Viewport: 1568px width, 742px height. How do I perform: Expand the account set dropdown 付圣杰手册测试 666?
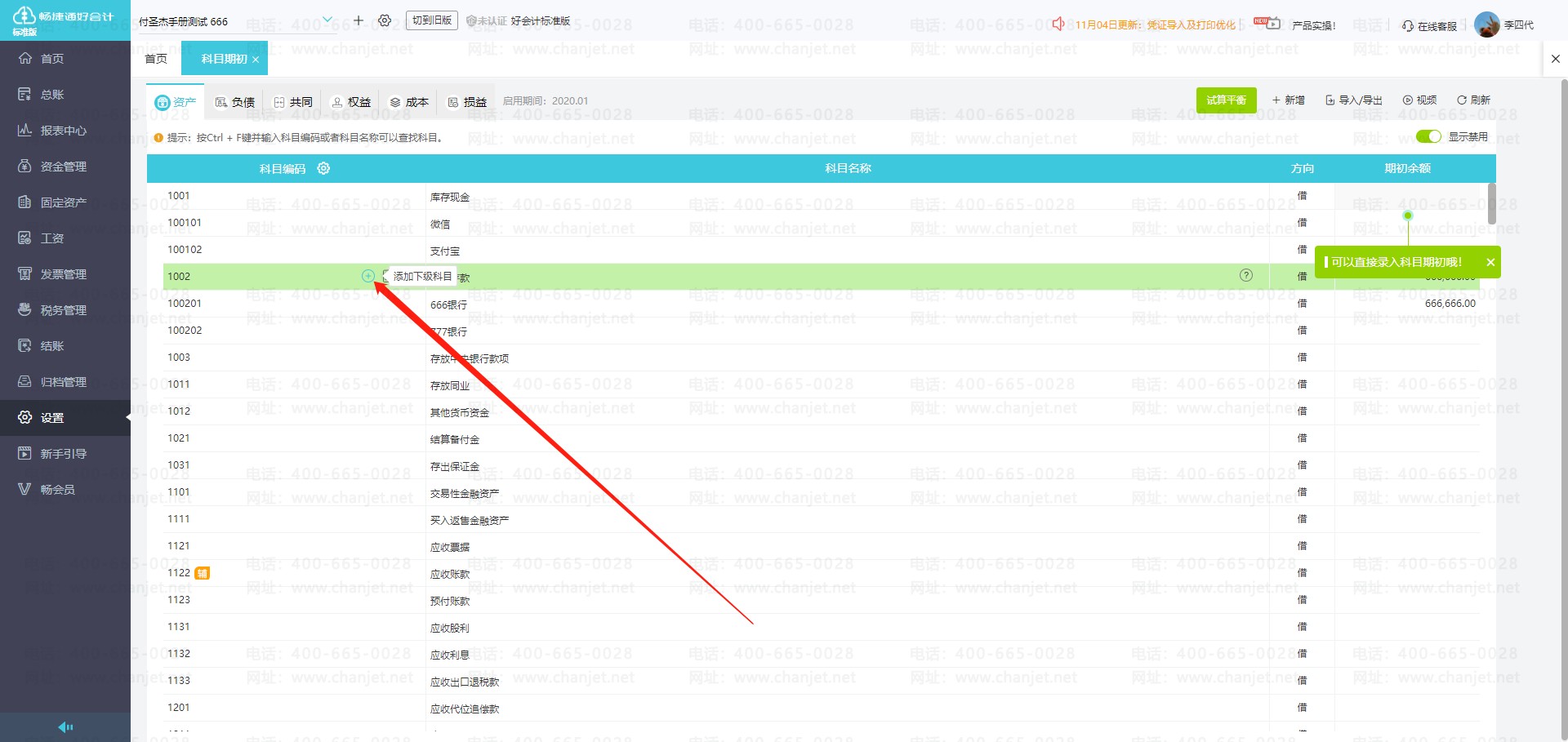pos(327,20)
